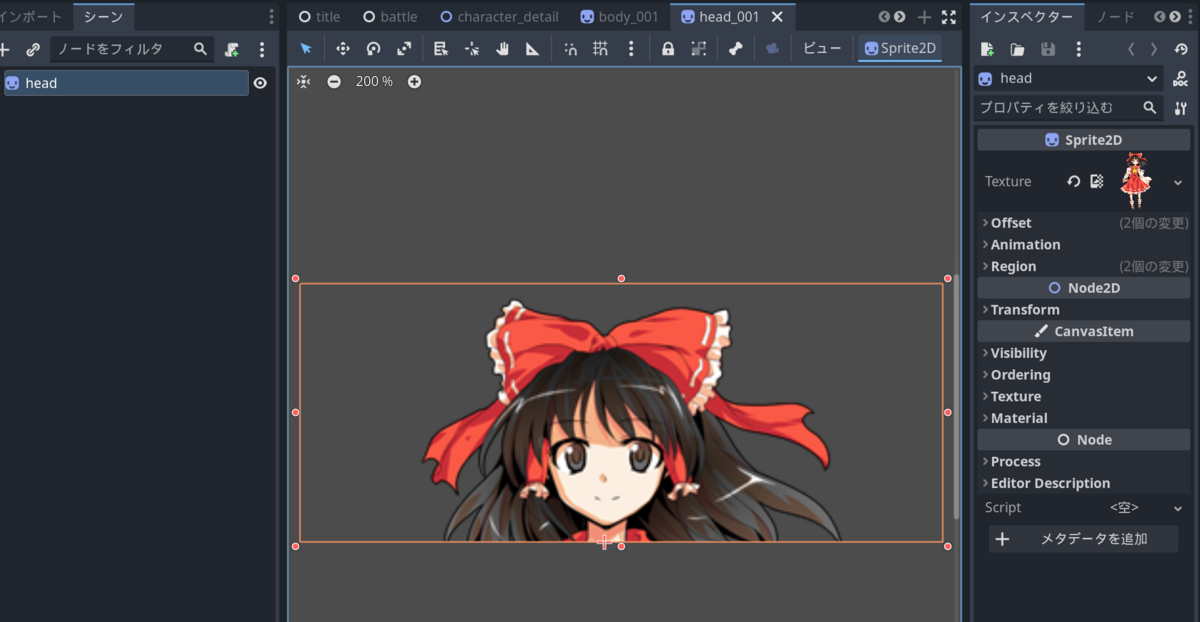
Task: Activate the Scale Mode tool
Action: [404, 48]
